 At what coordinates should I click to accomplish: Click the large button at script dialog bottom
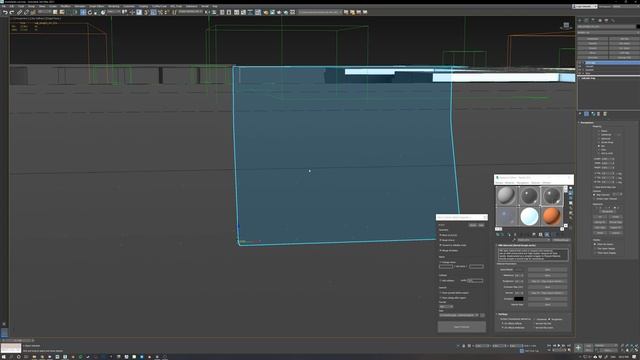point(462,327)
